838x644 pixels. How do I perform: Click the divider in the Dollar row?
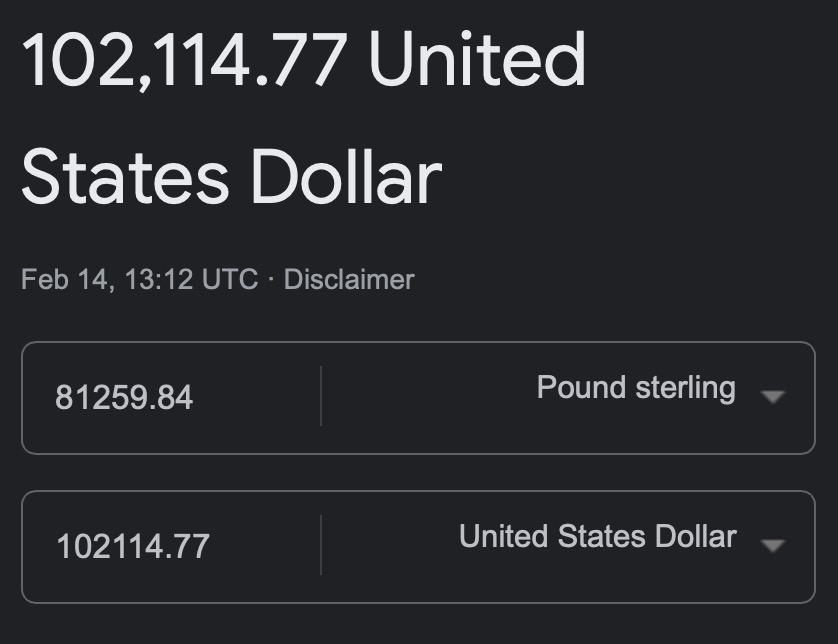pyautogui.click(x=321, y=545)
